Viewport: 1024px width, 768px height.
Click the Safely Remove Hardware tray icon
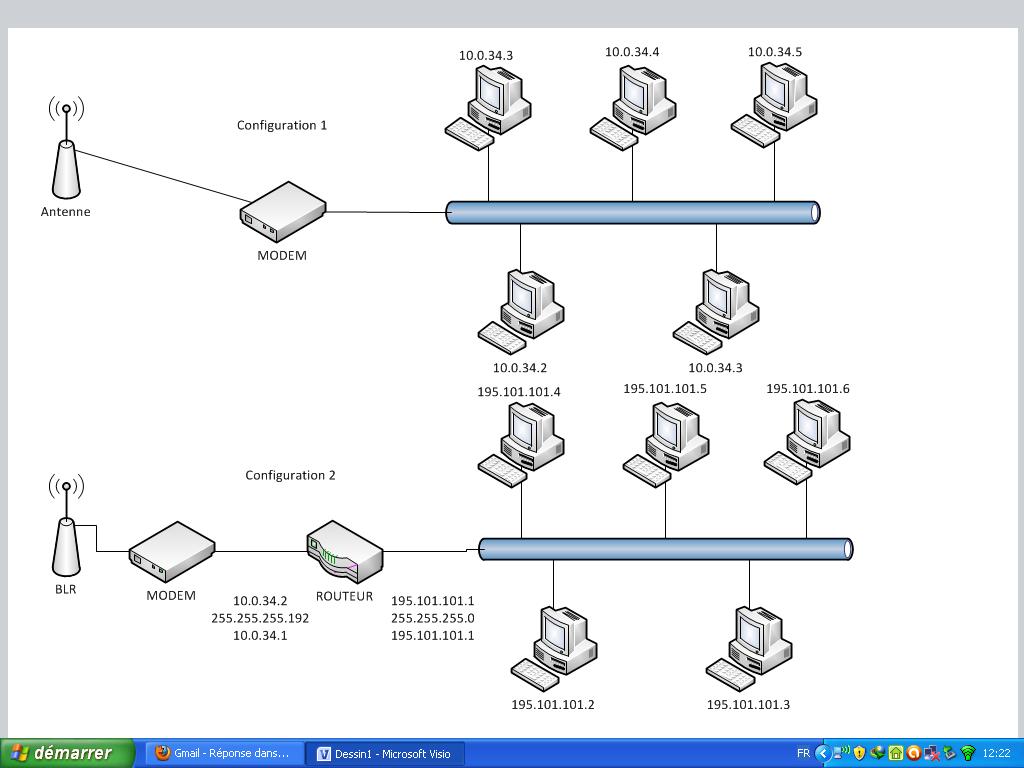[x=950, y=753]
